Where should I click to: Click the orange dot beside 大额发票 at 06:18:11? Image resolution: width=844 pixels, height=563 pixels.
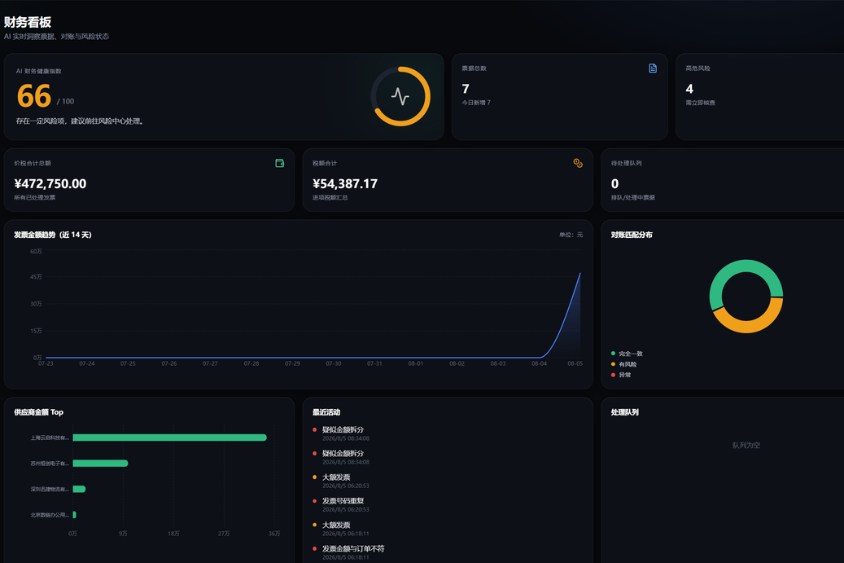click(x=314, y=525)
